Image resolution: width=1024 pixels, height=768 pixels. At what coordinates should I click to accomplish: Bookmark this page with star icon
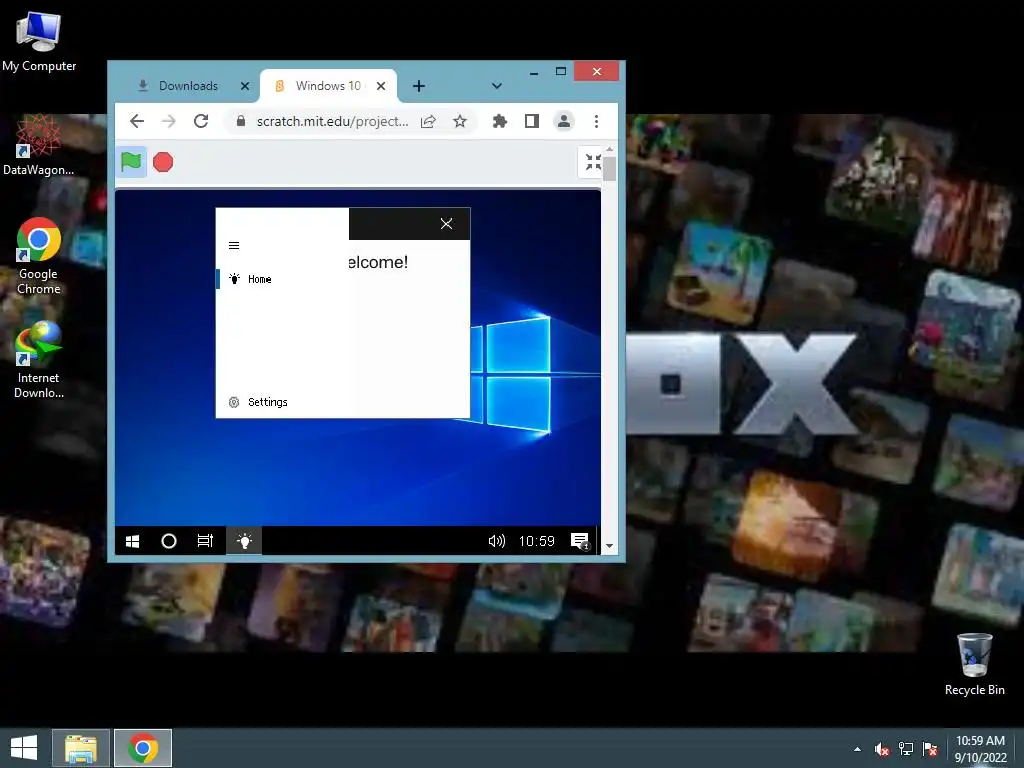tap(460, 121)
